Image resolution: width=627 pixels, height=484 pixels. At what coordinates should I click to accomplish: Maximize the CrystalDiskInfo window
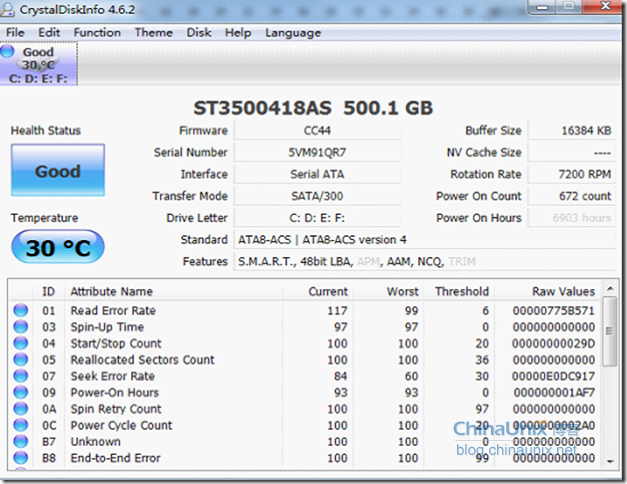(x=569, y=7)
